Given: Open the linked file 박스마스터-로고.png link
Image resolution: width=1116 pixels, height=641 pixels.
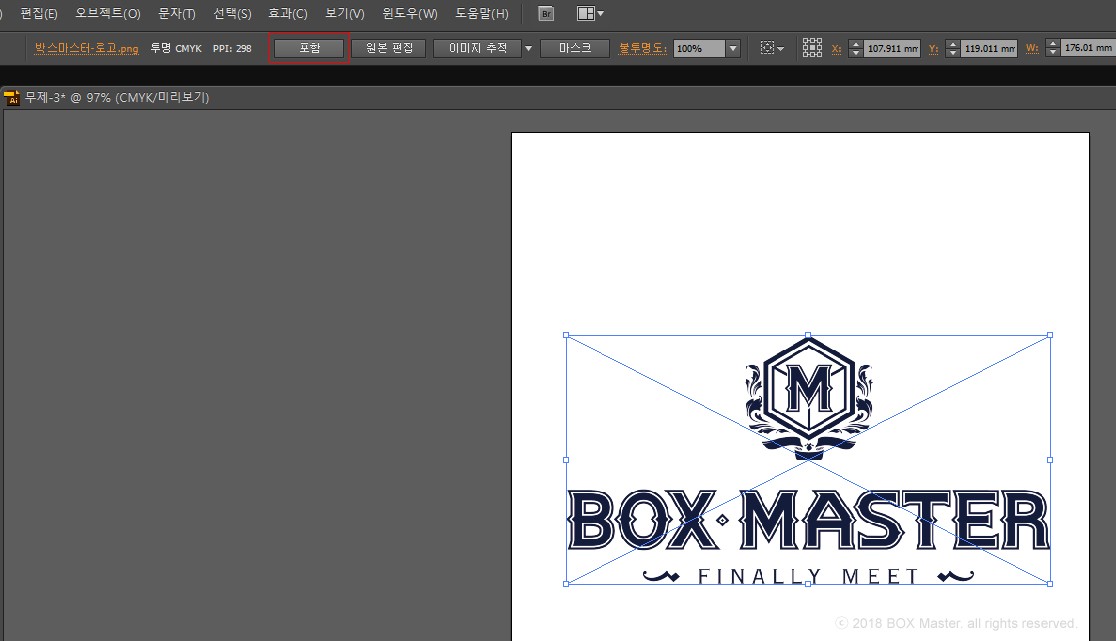Looking at the screenshot, I should coord(87,48).
